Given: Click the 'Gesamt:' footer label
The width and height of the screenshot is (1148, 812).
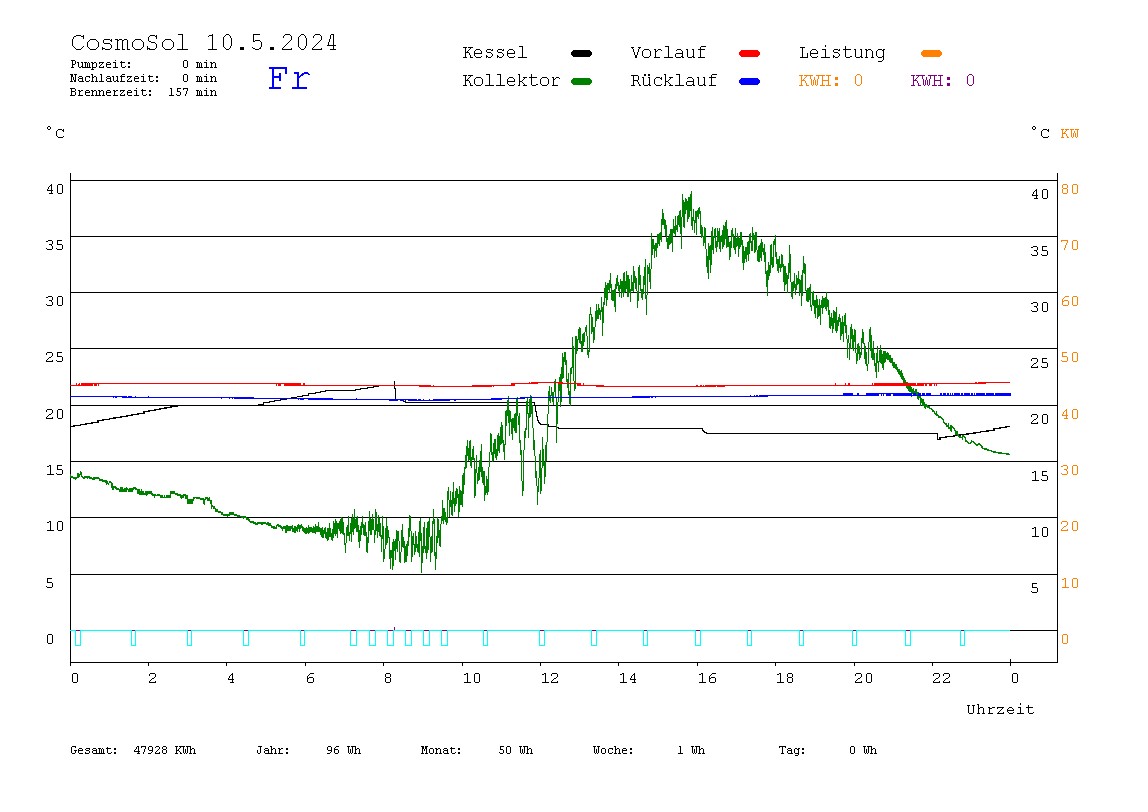Looking at the screenshot, I should coord(94,750).
